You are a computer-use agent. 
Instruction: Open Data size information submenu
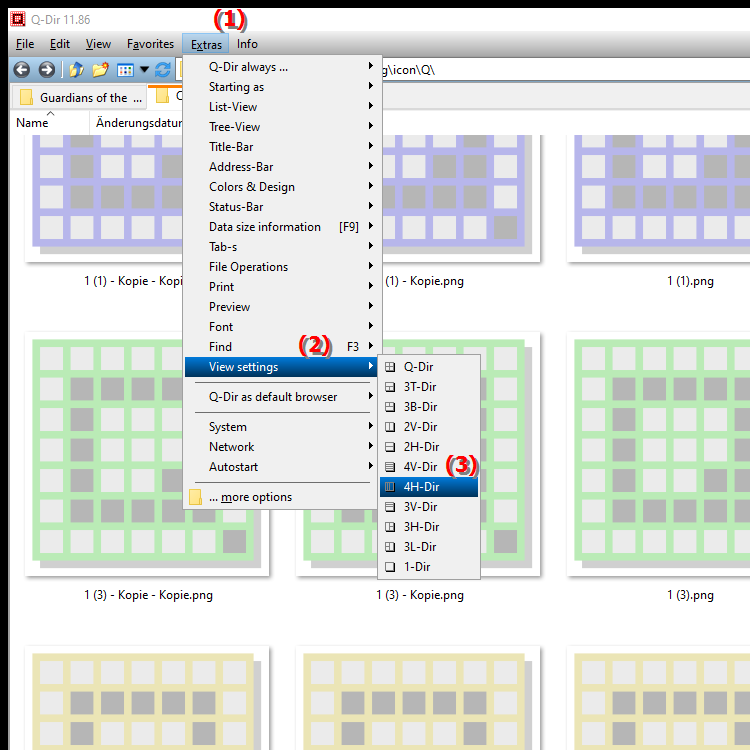[x=283, y=227]
